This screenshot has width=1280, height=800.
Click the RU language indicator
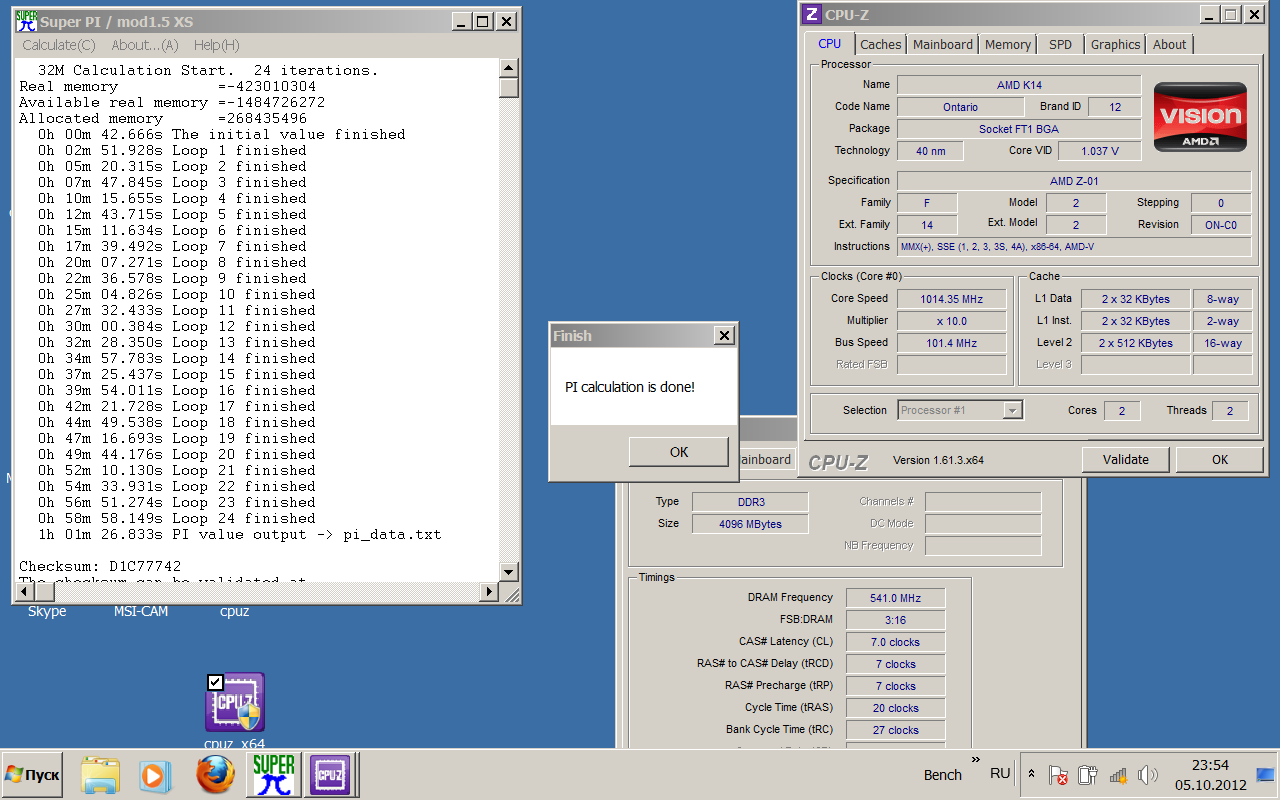[x=1000, y=774]
